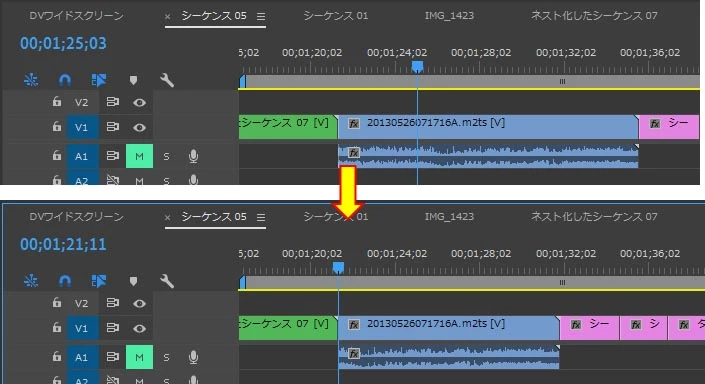Select A1 audio waveform clip in lower timeline
Image resolution: width=705 pixels, height=384 pixels.
[x=448, y=357]
